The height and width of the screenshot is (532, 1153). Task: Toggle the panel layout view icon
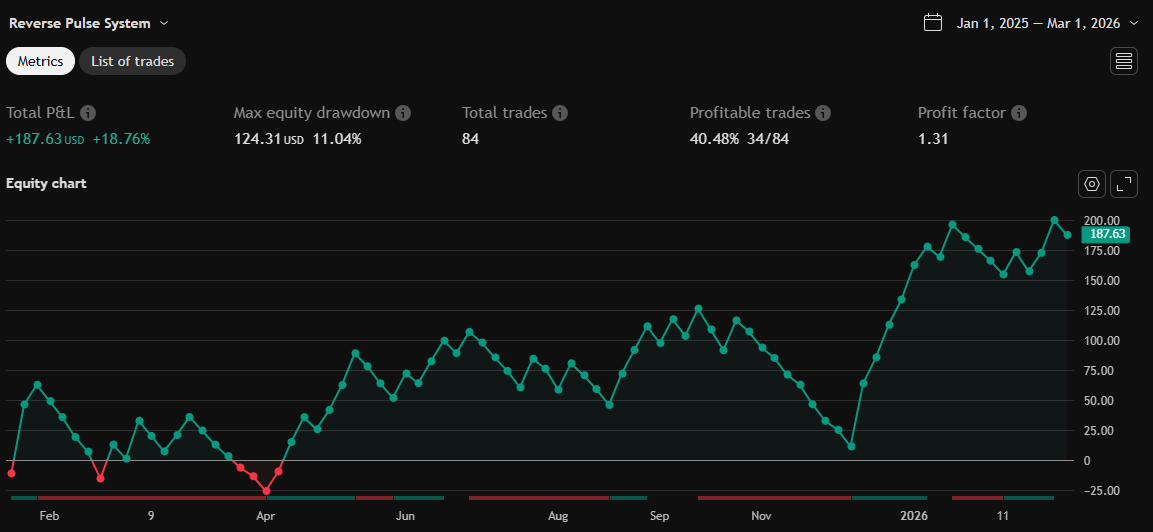tap(1124, 61)
